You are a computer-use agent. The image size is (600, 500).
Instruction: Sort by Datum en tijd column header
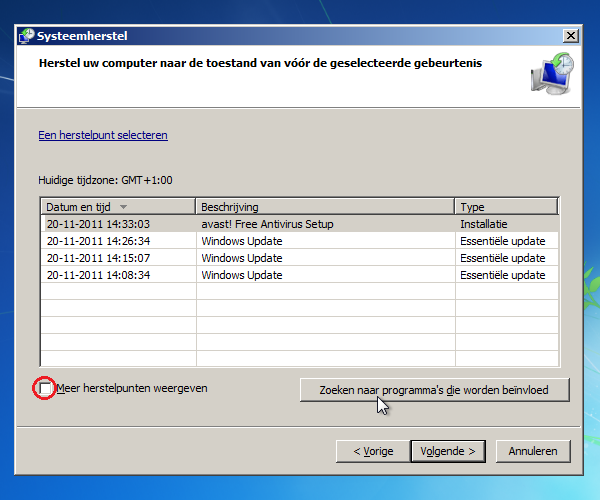[118, 207]
